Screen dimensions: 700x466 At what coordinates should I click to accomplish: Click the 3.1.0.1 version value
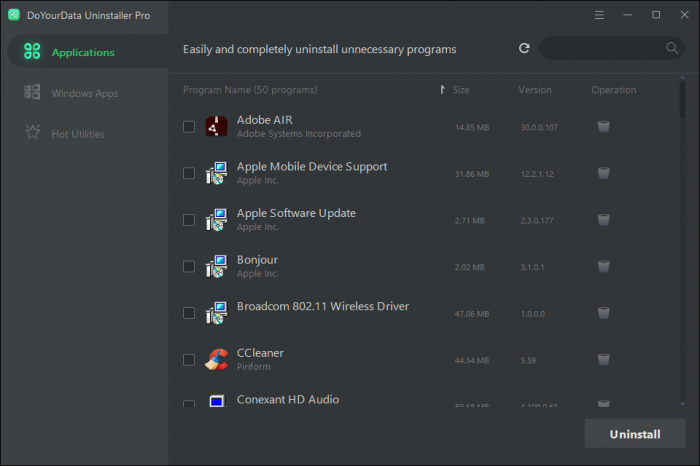532,267
